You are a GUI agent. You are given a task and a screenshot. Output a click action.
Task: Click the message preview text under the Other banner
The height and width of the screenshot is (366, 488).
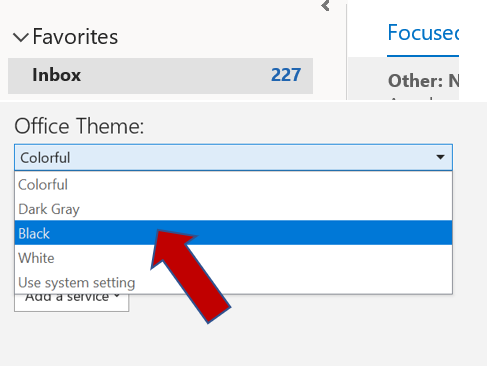tap(423, 98)
